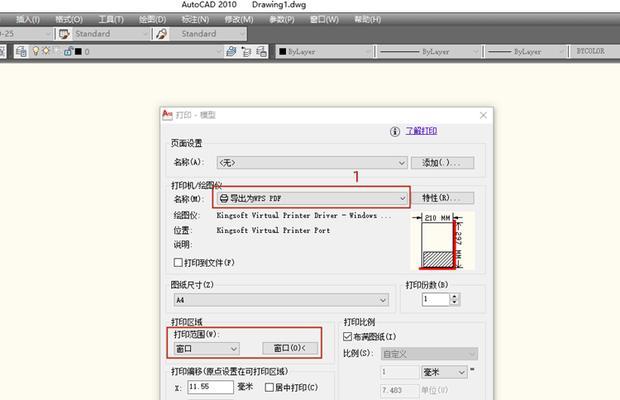This screenshot has width=620, height=400.
Task: Open the ByLayer lineweight dropdown
Action: (526, 51)
